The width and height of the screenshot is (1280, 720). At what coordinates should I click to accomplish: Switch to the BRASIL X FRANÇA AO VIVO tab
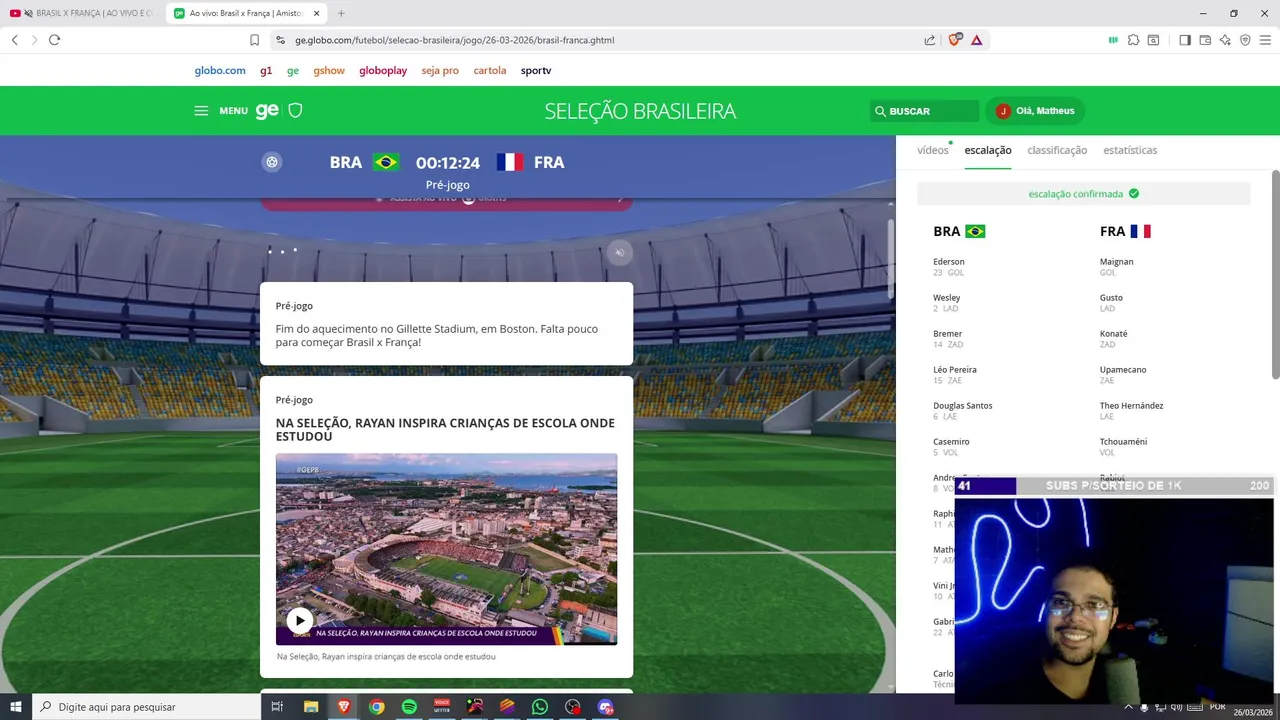tap(82, 13)
